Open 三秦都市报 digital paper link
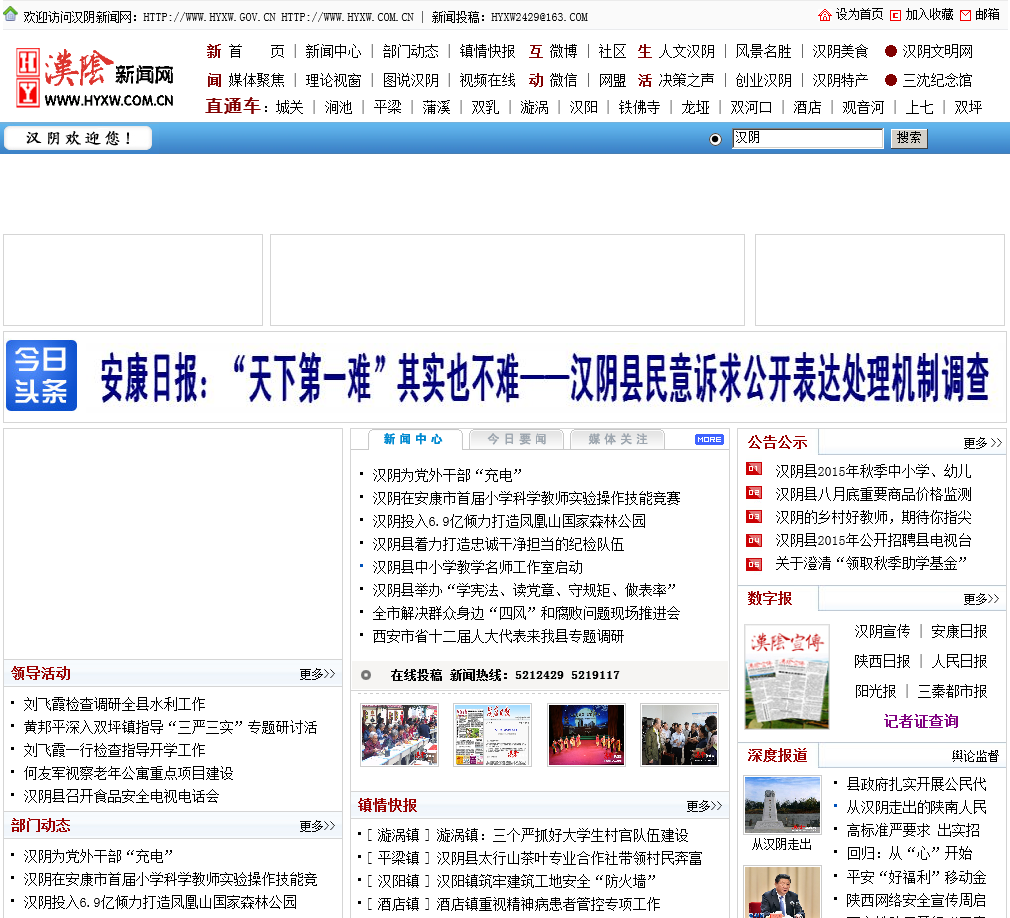 coord(953,692)
